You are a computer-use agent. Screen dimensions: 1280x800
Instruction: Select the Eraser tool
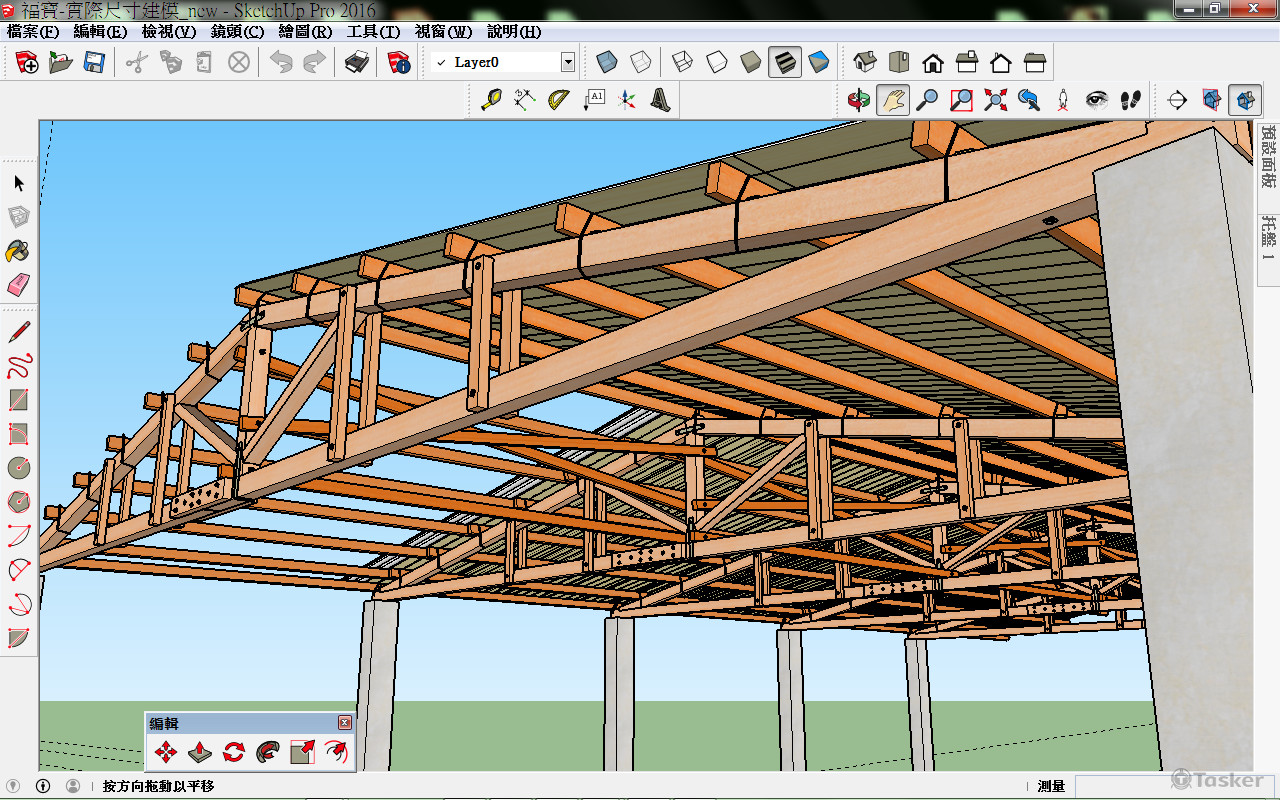(18, 285)
